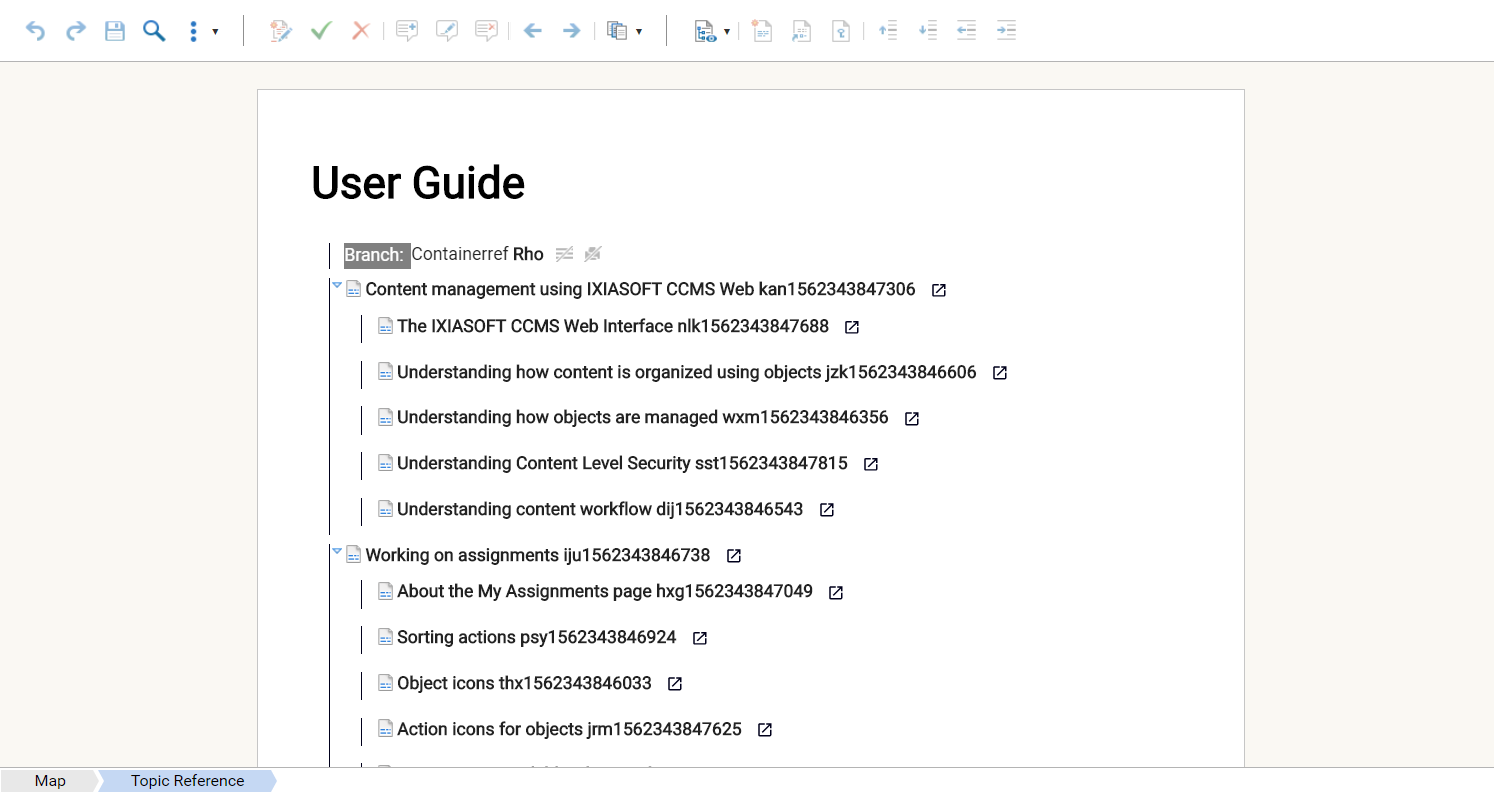Open link for About the My Assignments page
Image resolution: width=1494 pixels, height=793 pixels.
[x=836, y=593]
